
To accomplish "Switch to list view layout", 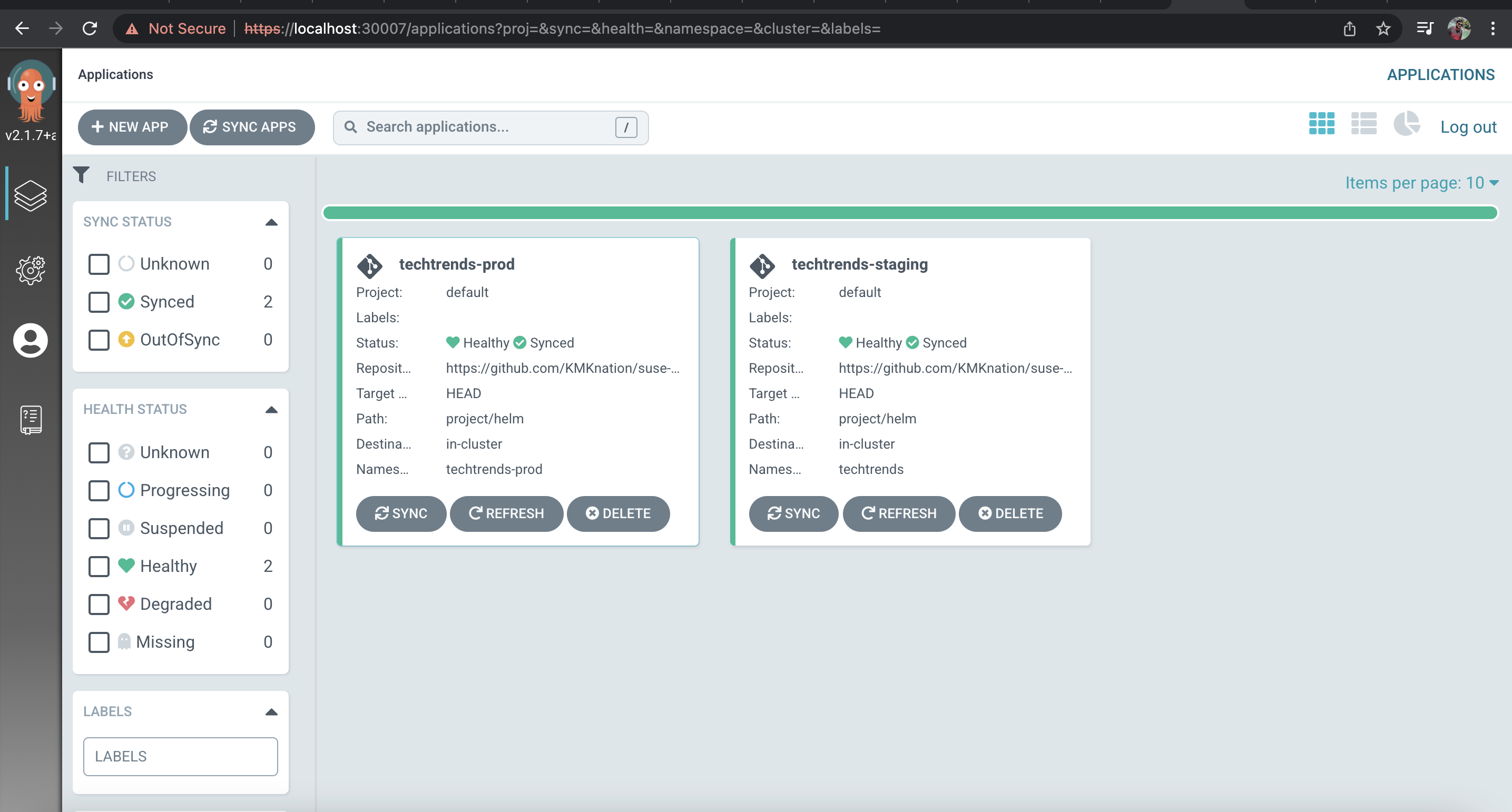I will (1363, 124).
